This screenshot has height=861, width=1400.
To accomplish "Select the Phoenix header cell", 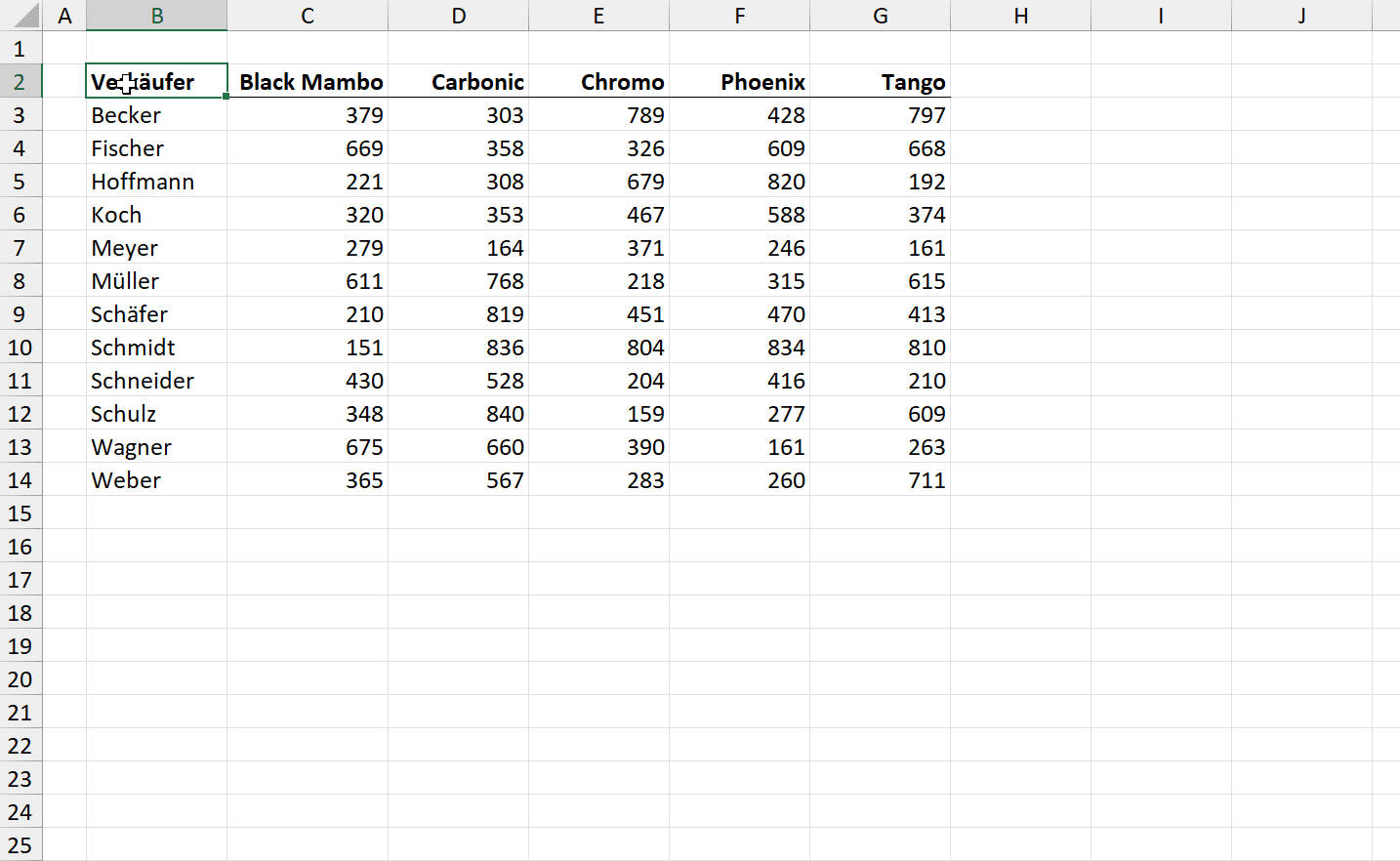I will (x=740, y=82).
